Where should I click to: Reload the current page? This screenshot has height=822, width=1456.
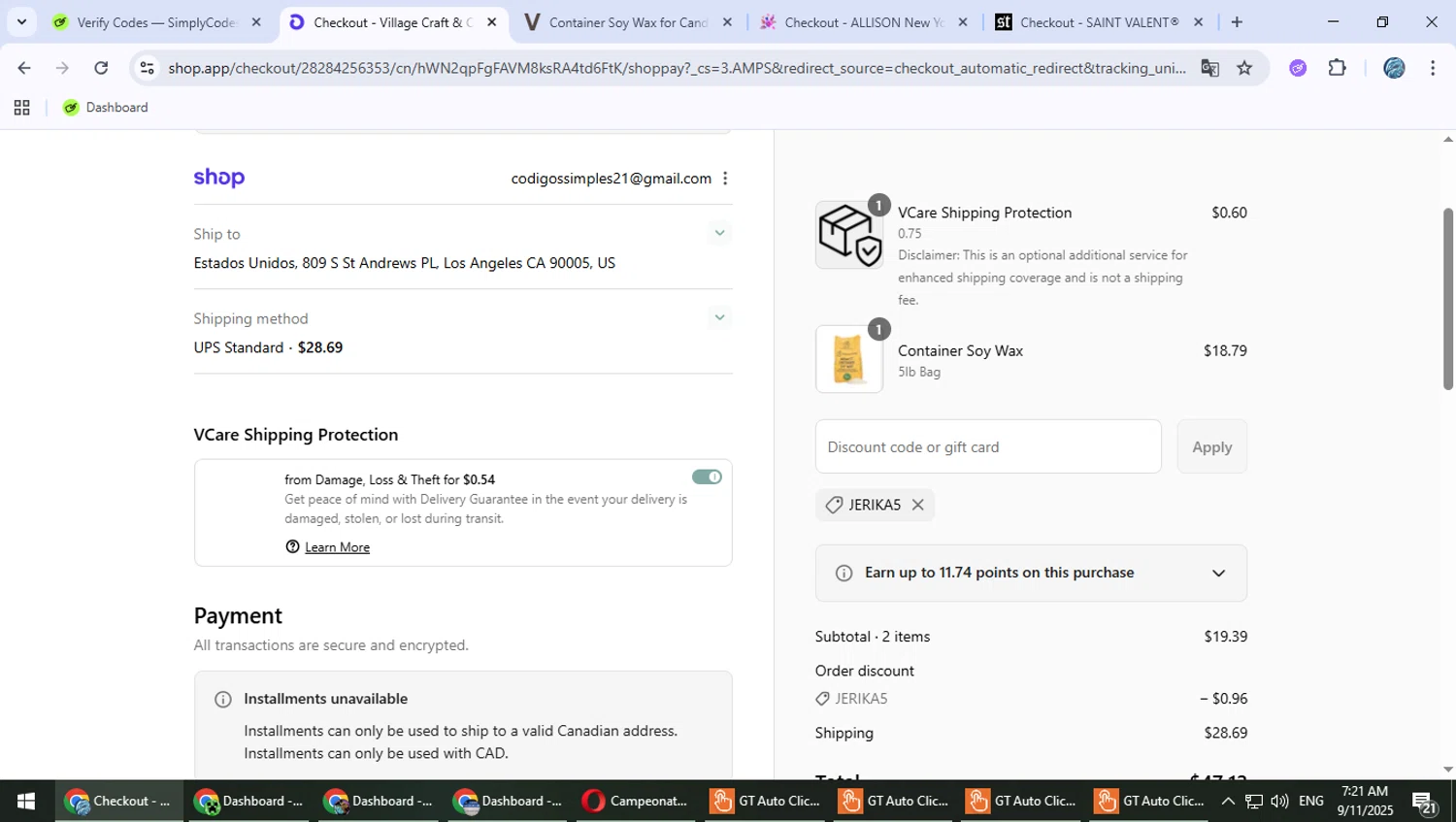(x=101, y=68)
